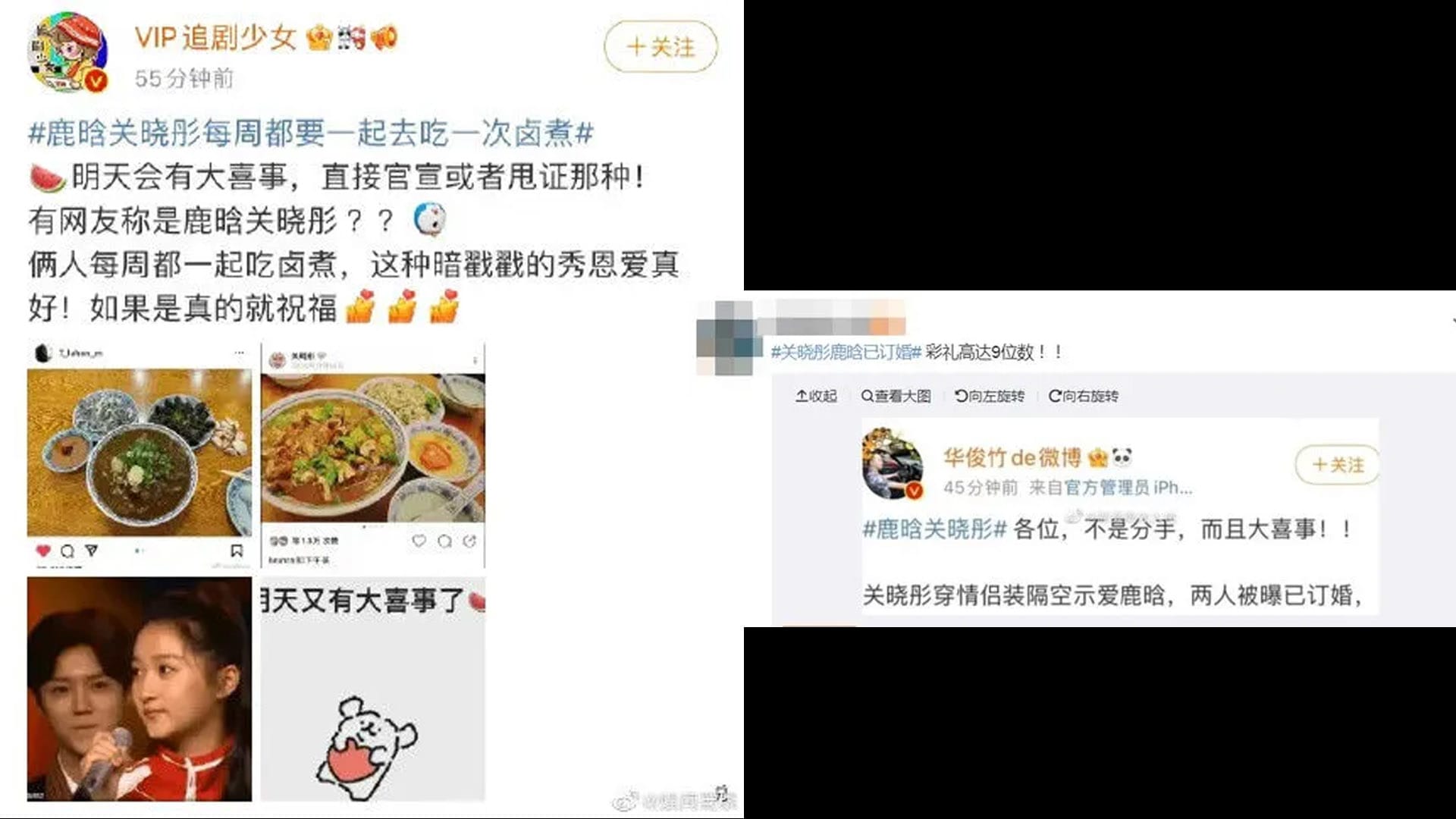Click 查看大图 to view the large image
The width and height of the screenshot is (1456, 819).
896,396
